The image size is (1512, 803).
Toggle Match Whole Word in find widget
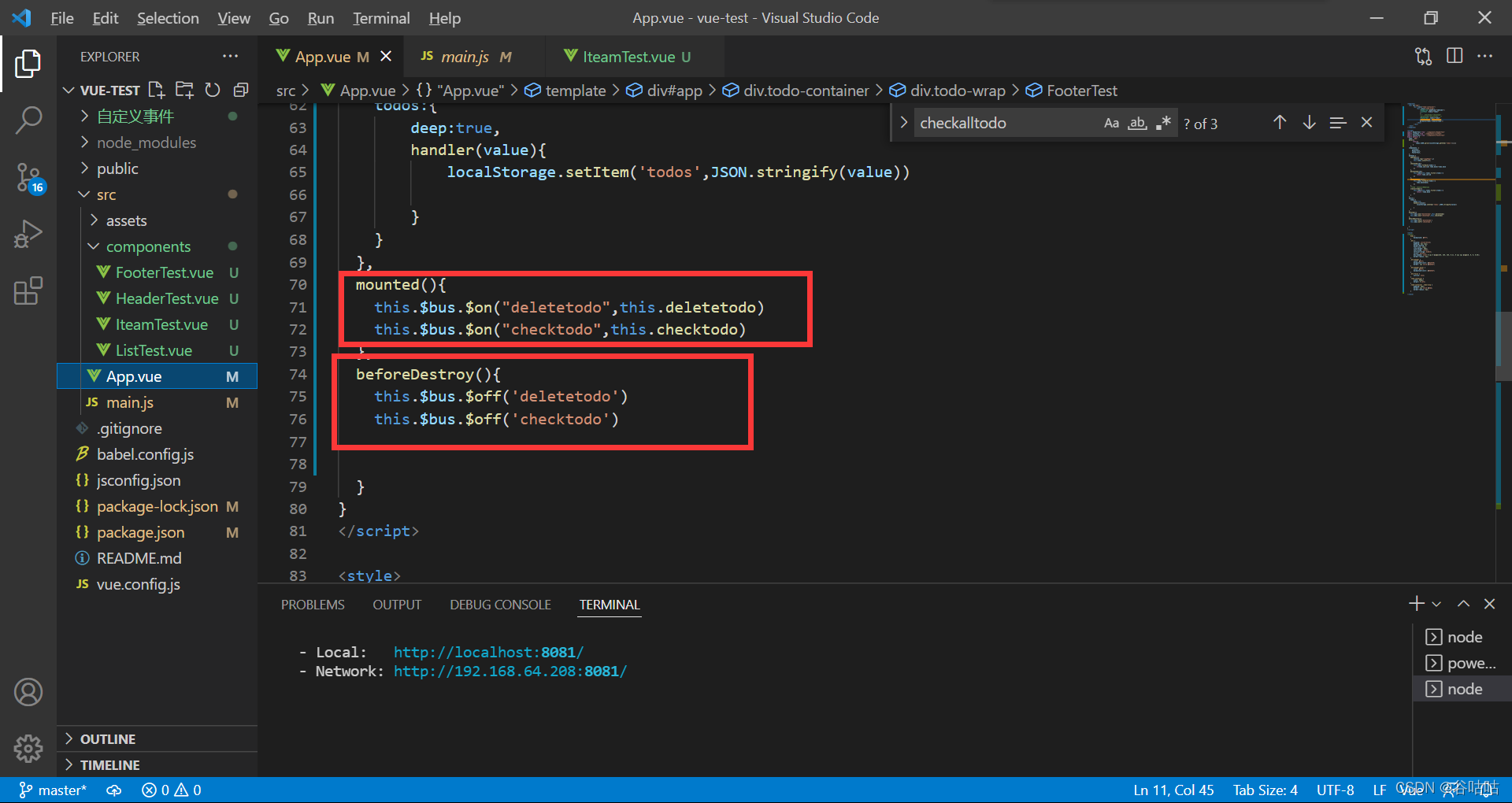1137,123
